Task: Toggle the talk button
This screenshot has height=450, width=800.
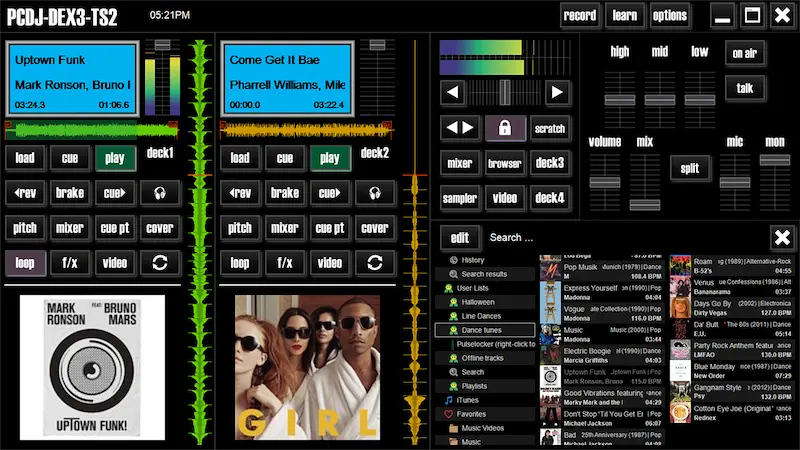Action: pos(744,88)
